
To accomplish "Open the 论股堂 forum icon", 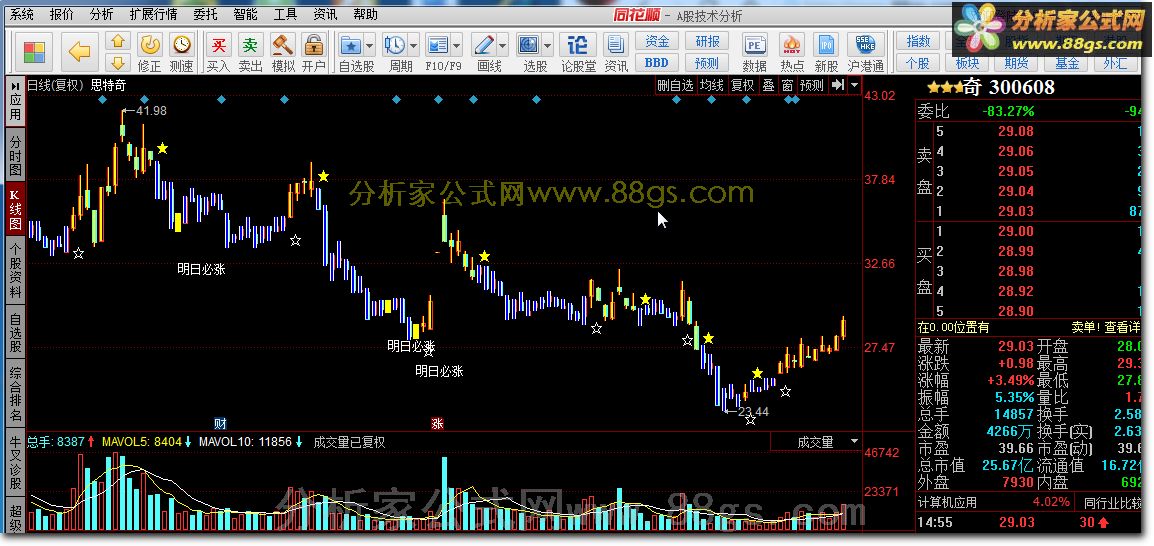I will pyautogui.click(x=578, y=45).
